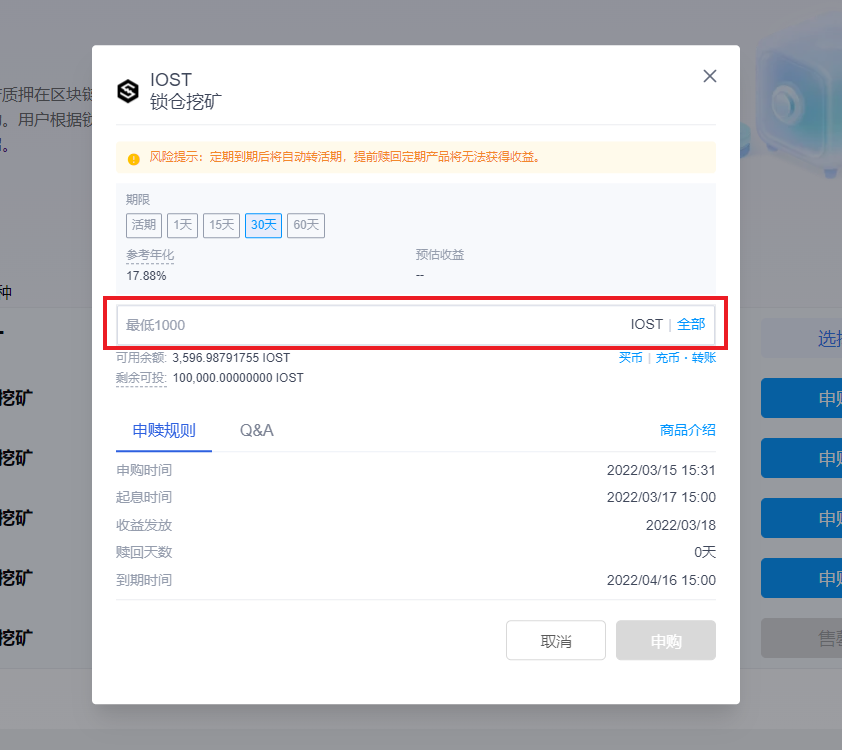Image resolution: width=842 pixels, height=750 pixels.
Task: Click interest start time 2022/03/17 15:00
Action: [x=661, y=497]
